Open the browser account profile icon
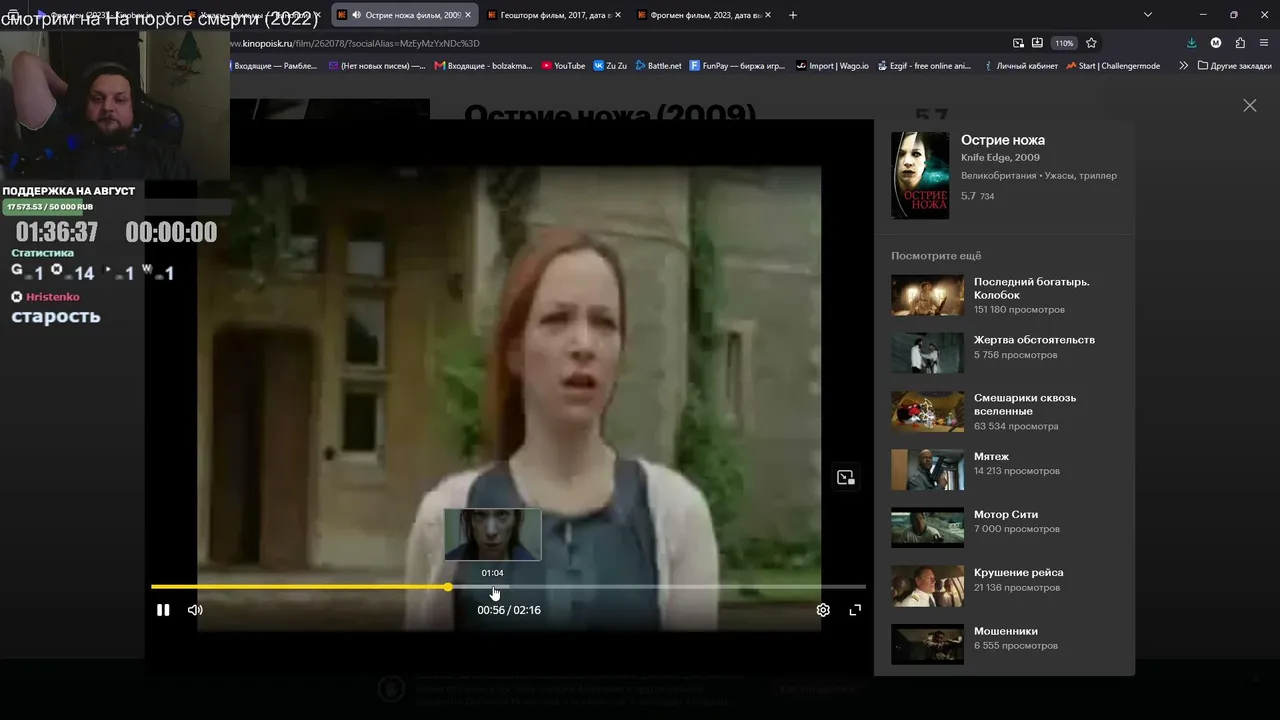 tap(1216, 43)
